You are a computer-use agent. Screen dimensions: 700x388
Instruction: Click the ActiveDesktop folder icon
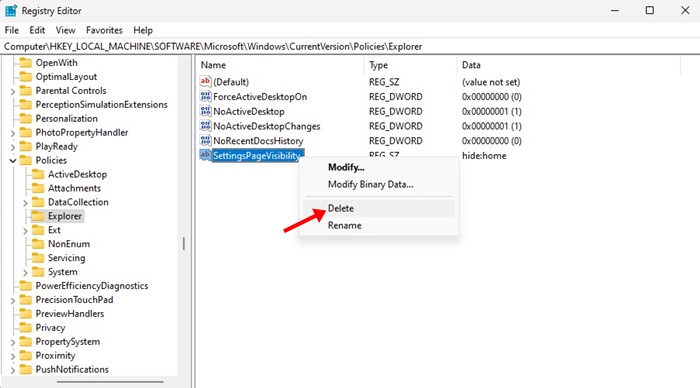click(x=38, y=174)
